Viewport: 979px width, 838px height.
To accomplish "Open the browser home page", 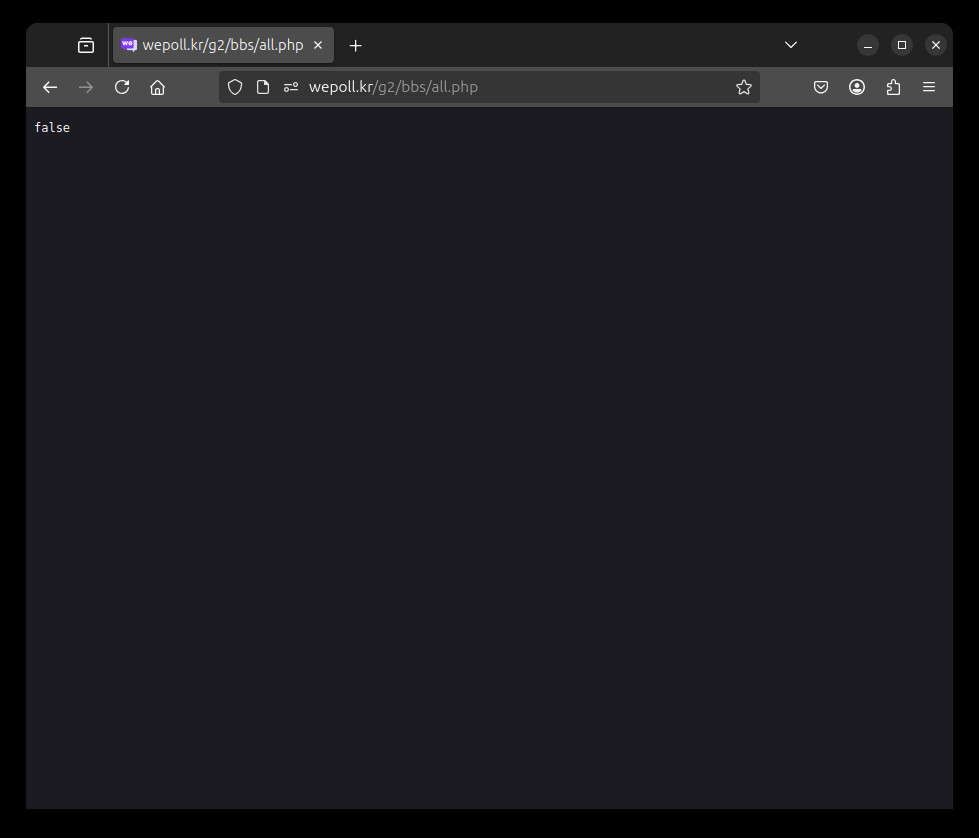I will point(157,87).
